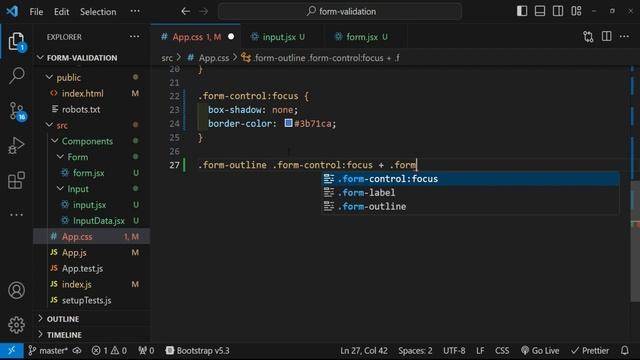The width and height of the screenshot is (640, 360).
Task: Split the editor to the right
Action: 607,36
